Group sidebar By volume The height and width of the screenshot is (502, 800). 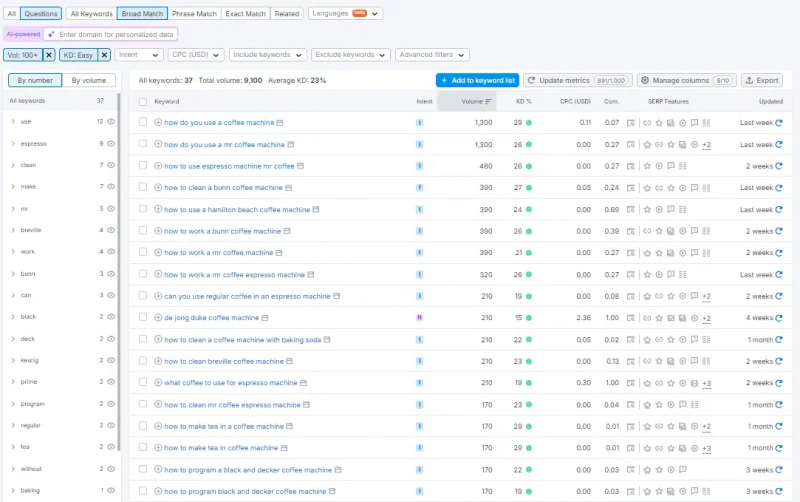89,80
